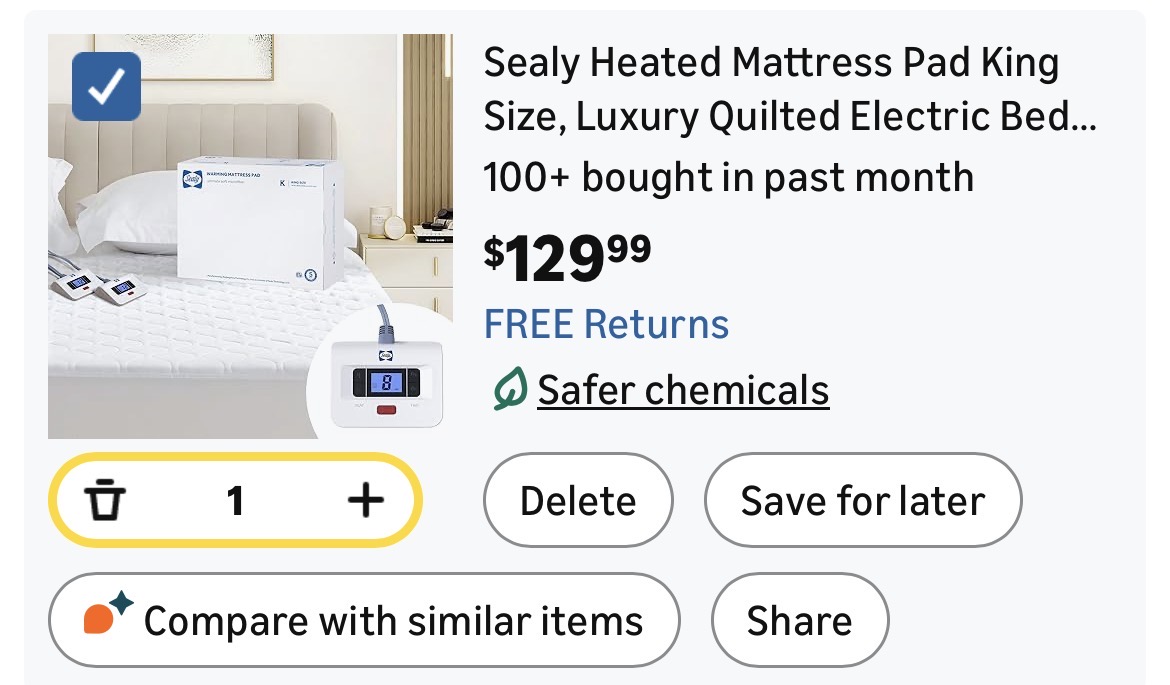The image size is (1170, 685).
Task: Click the trash icon in quantity stepper
Action: point(104,500)
